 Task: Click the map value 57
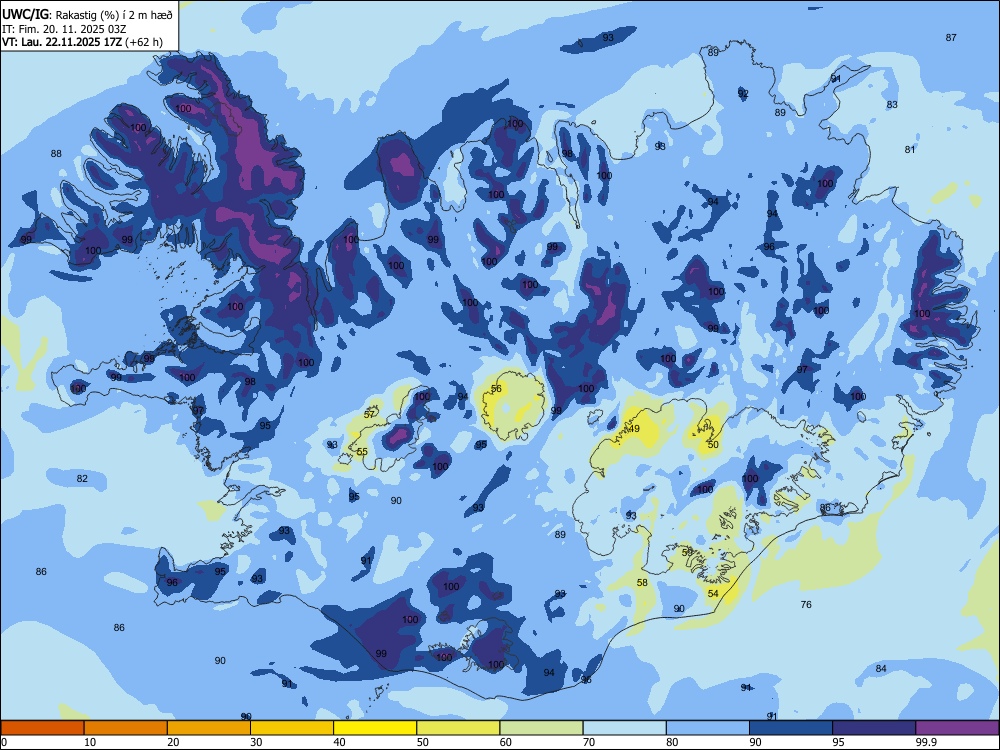pyautogui.click(x=369, y=415)
